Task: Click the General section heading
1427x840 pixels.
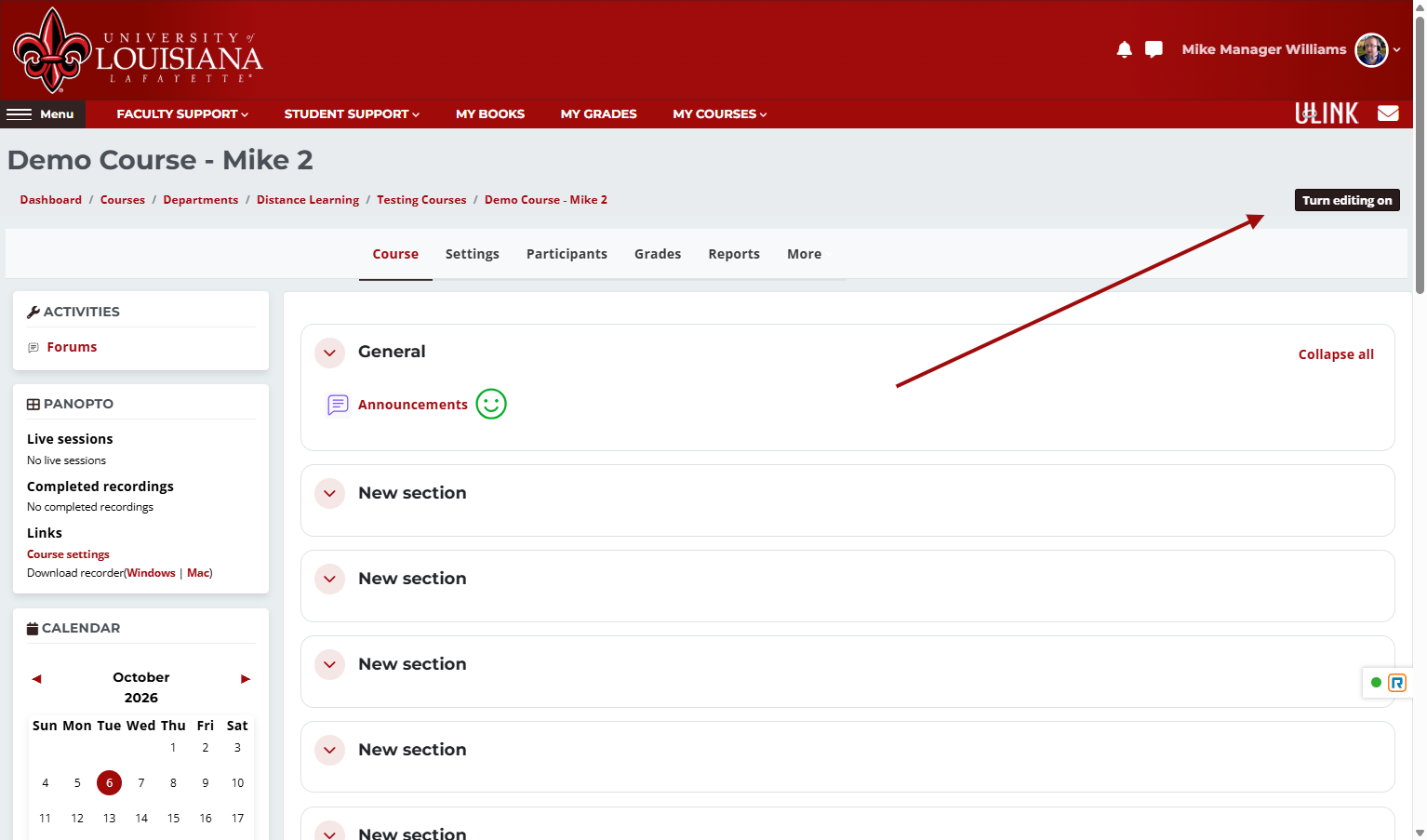Action: pos(392,352)
